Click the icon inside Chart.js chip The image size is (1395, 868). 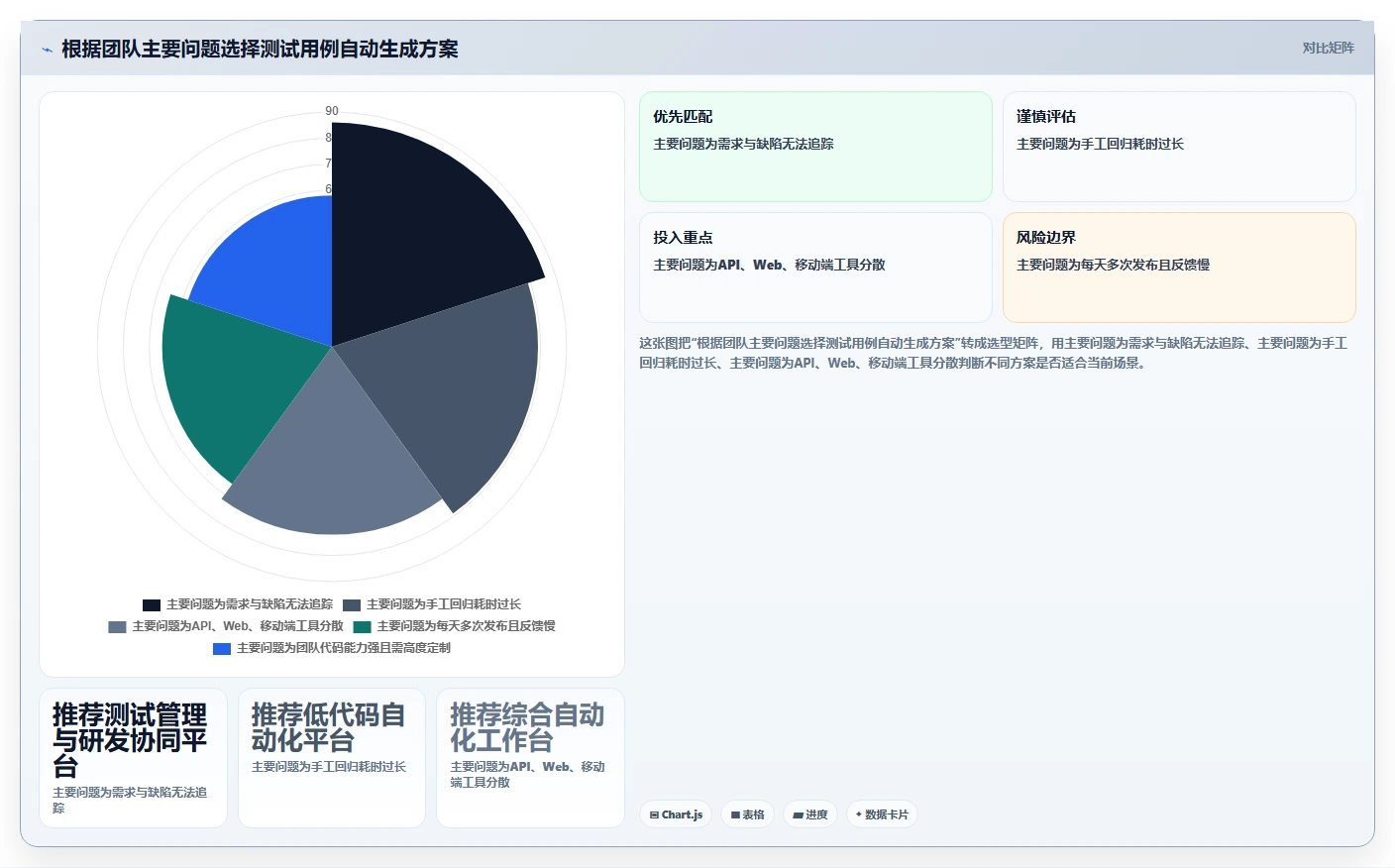click(654, 815)
